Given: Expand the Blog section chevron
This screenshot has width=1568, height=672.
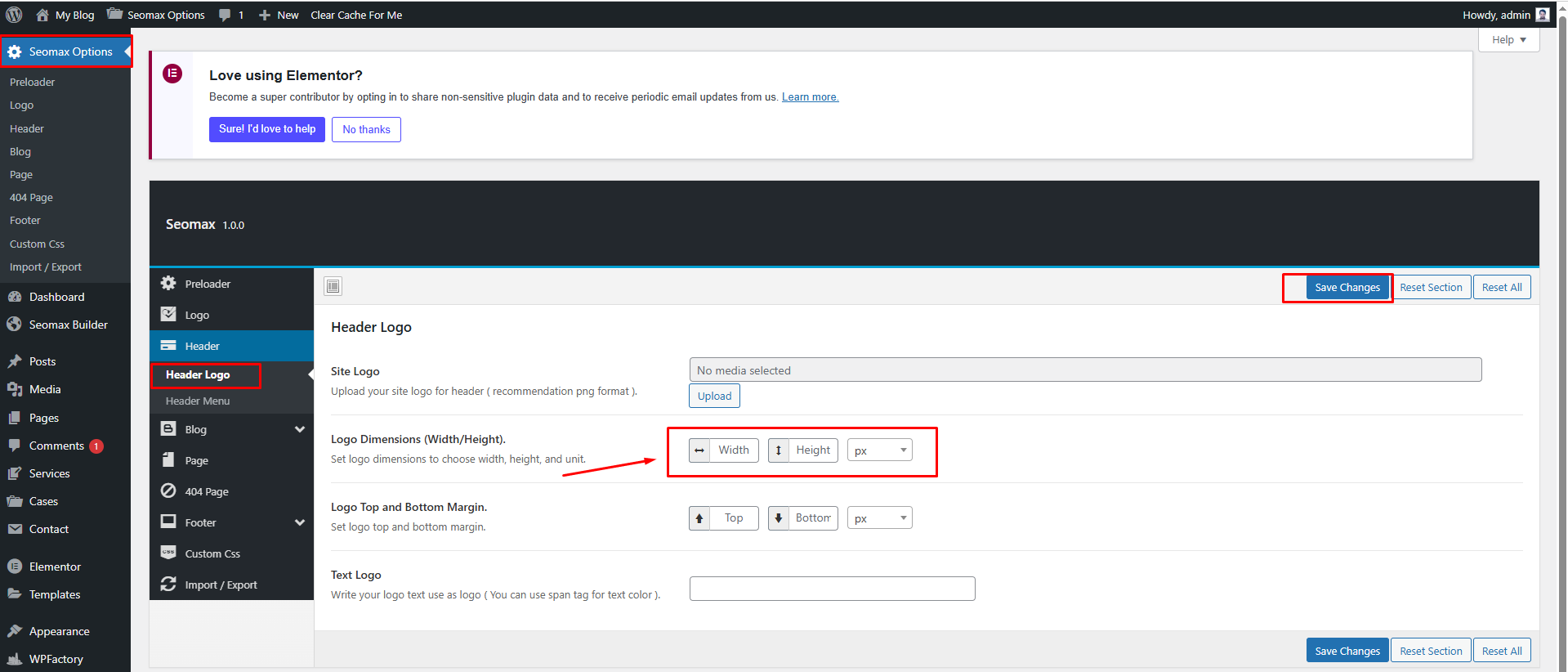Looking at the screenshot, I should coord(300,429).
